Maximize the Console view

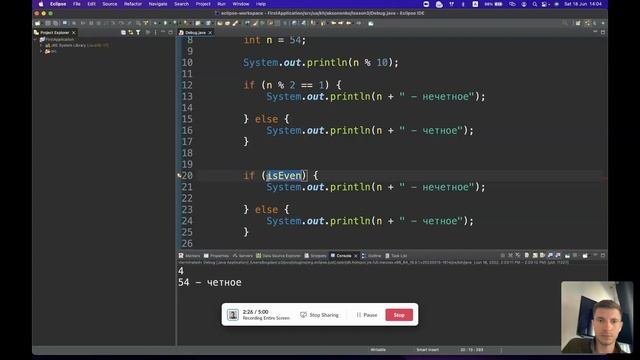603,255
